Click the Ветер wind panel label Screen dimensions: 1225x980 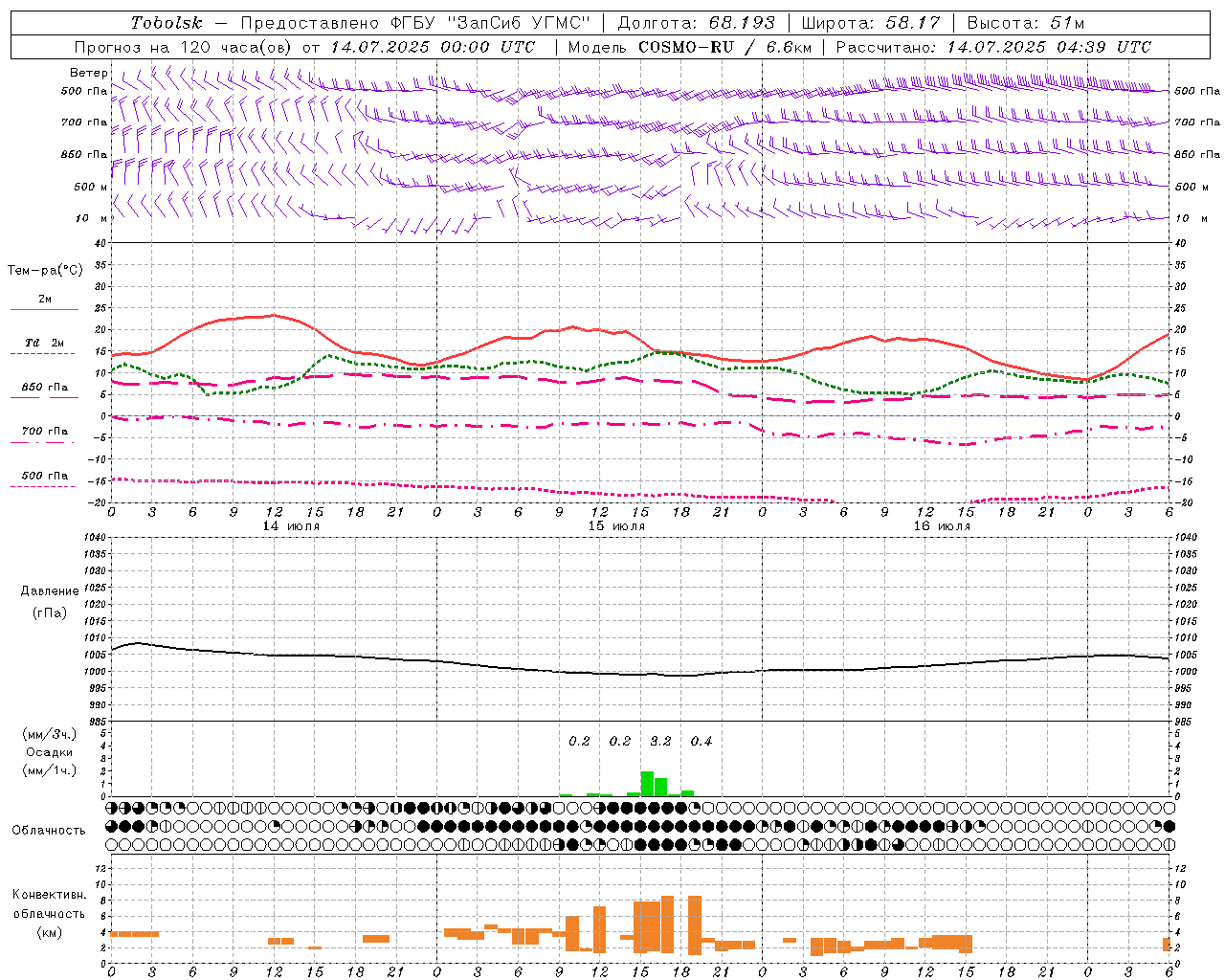(89, 73)
